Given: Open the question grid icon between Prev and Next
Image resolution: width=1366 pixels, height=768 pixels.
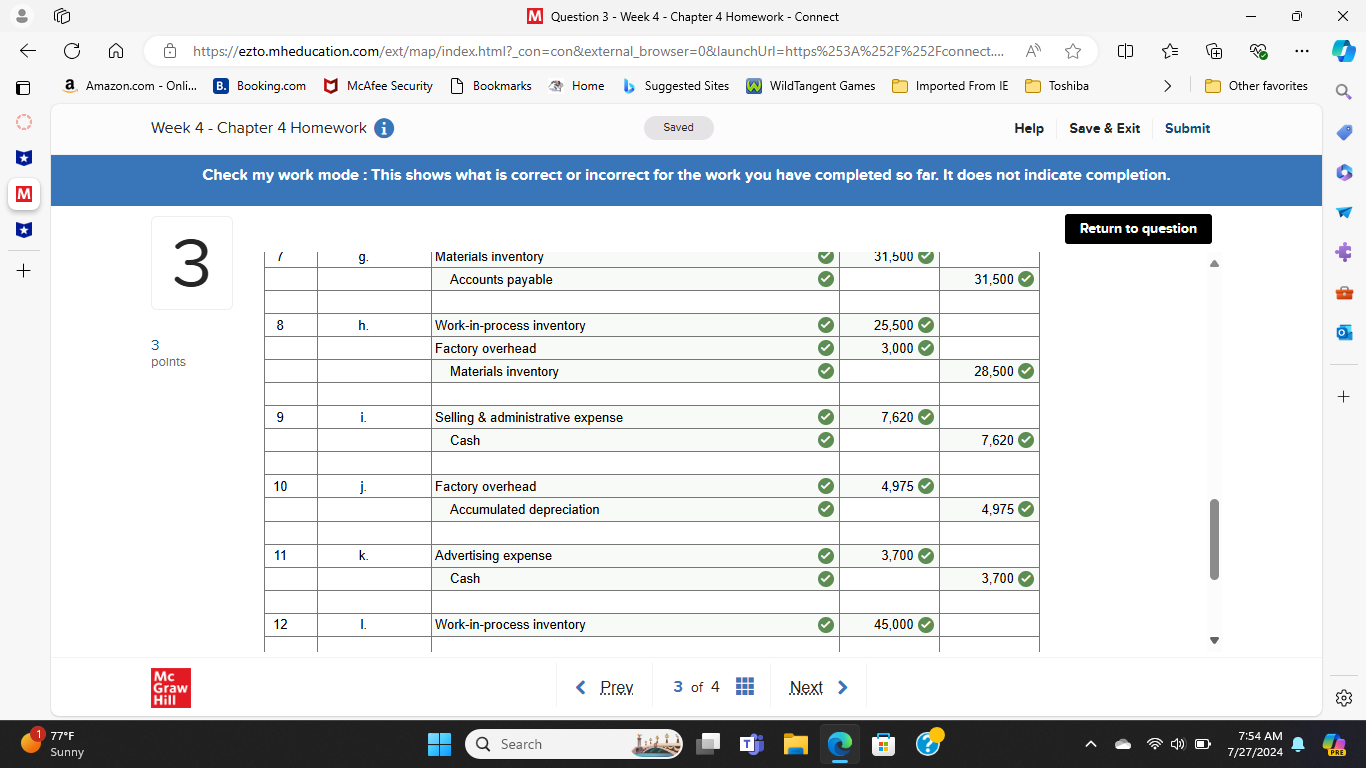Looking at the screenshot, I should pyautogui.click(x=745, y=687).
